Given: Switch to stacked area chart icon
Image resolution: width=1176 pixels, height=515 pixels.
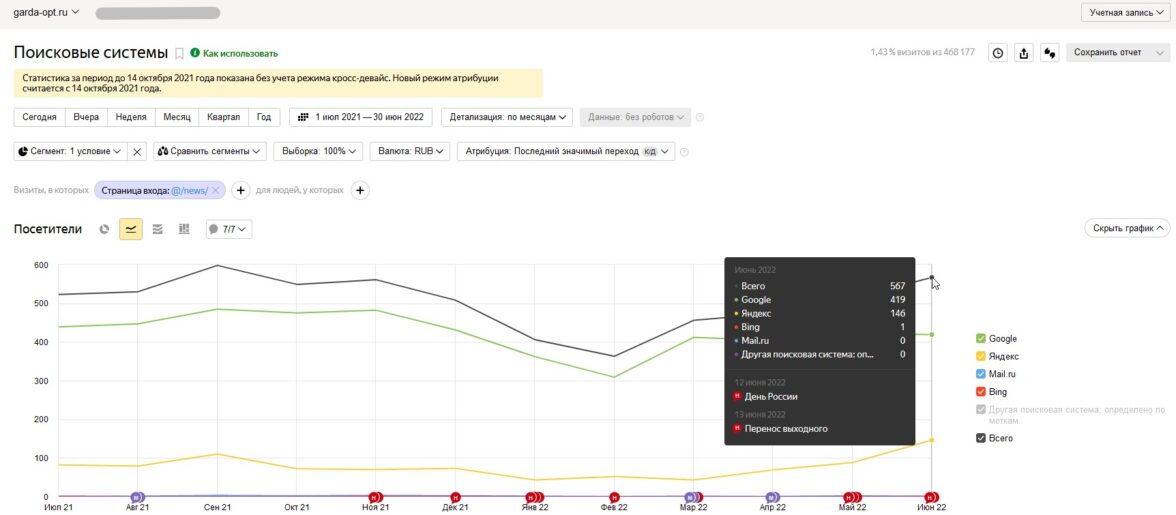Looking at the screenshot, I should point(157,229).
